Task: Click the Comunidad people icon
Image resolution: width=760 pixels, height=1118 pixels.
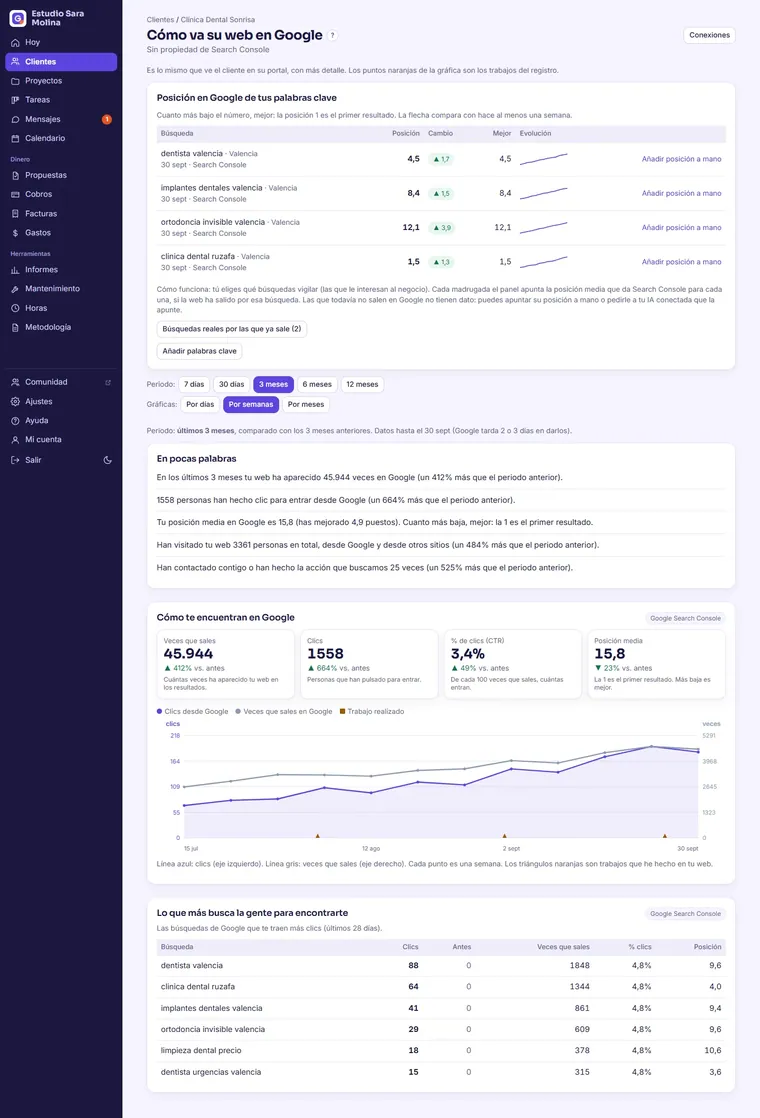Action: point(15,382)
